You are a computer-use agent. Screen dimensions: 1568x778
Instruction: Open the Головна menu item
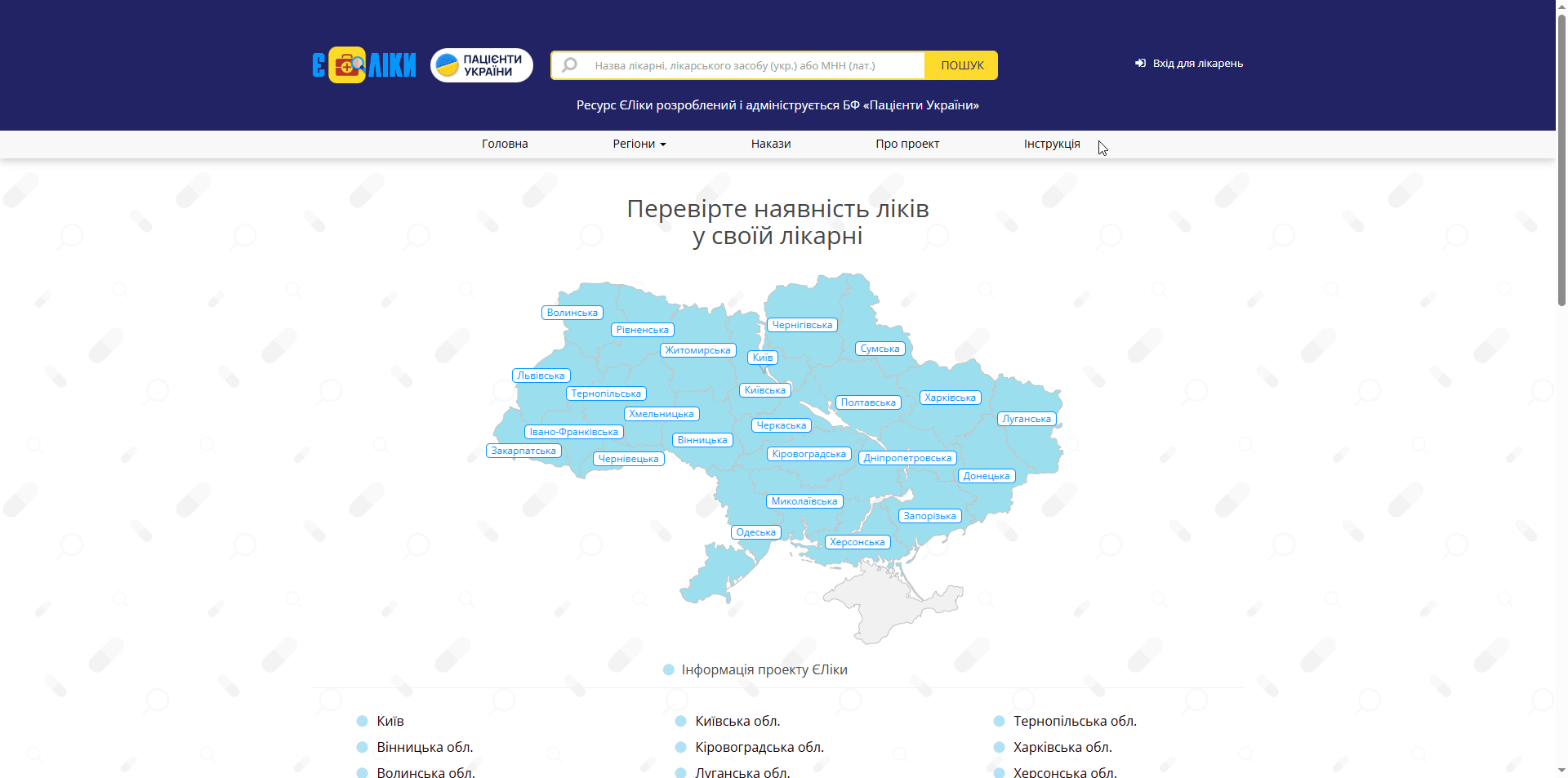(x=505, y=144)
